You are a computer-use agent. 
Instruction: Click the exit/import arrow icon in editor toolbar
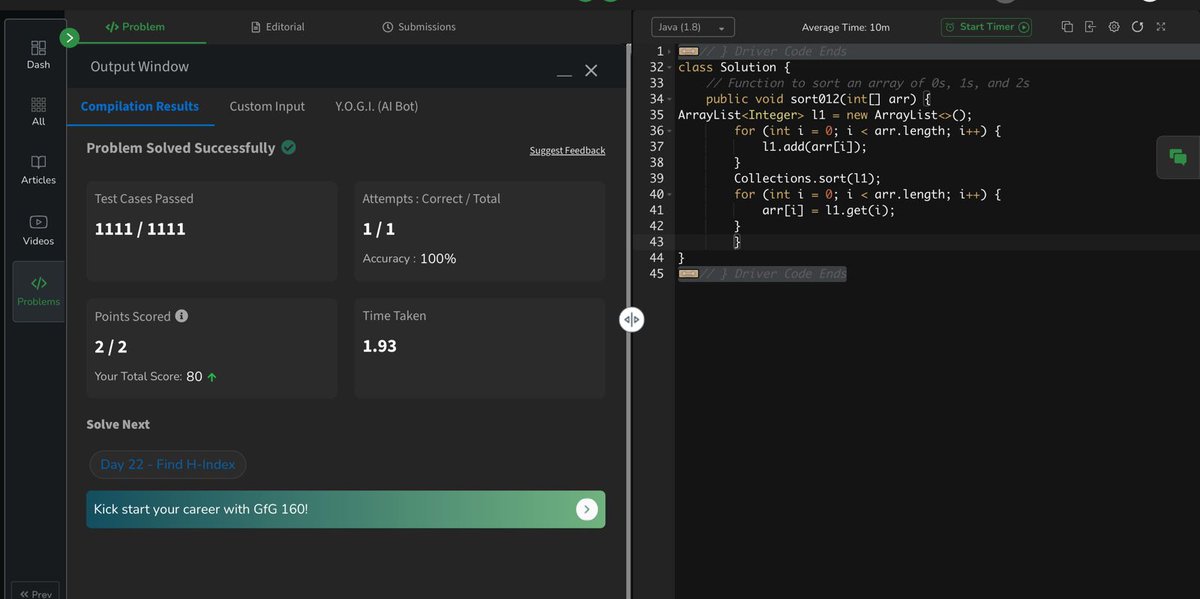[x=1090, y=27]
